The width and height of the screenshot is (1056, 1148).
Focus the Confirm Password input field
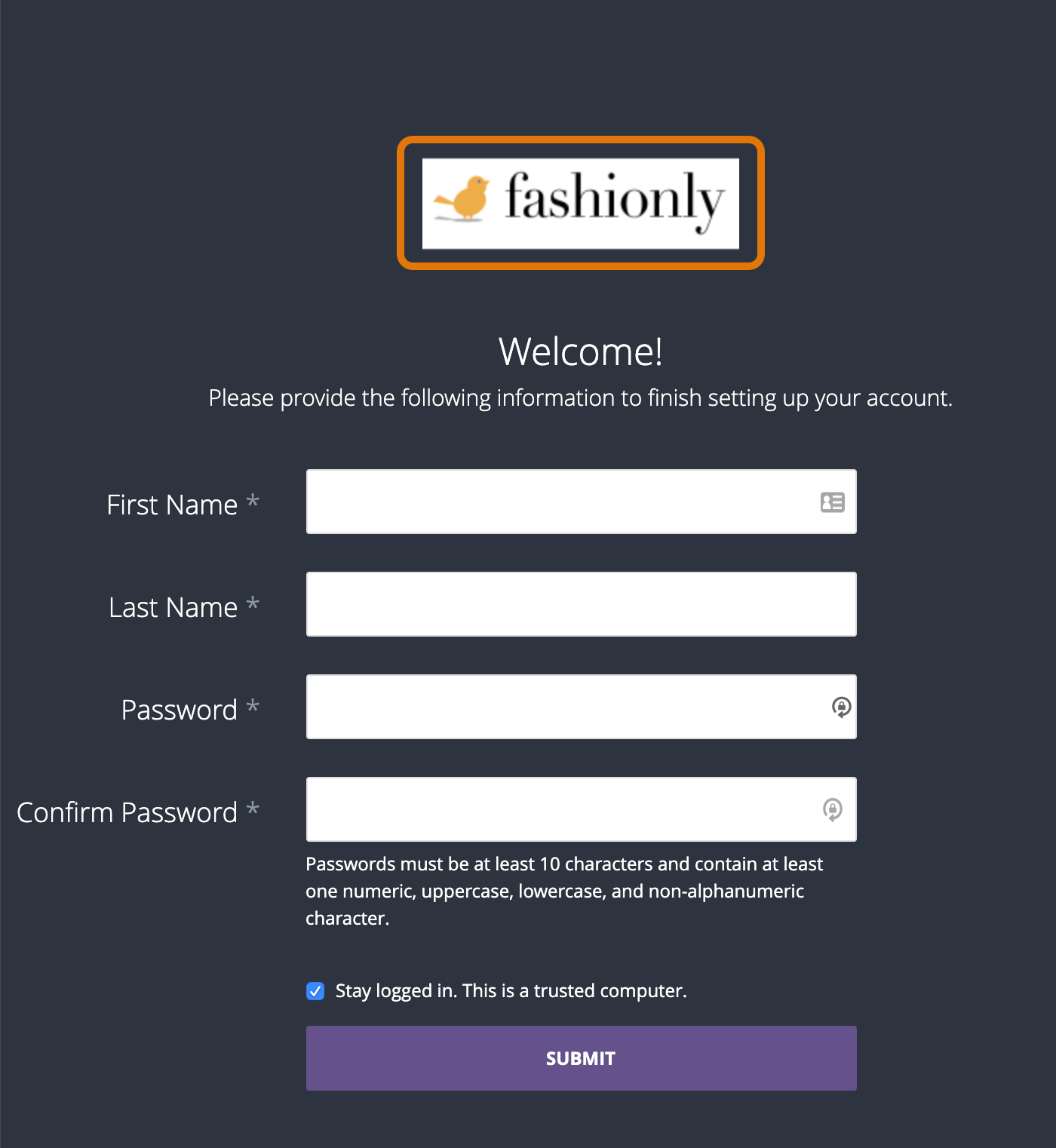pos(528,809)
